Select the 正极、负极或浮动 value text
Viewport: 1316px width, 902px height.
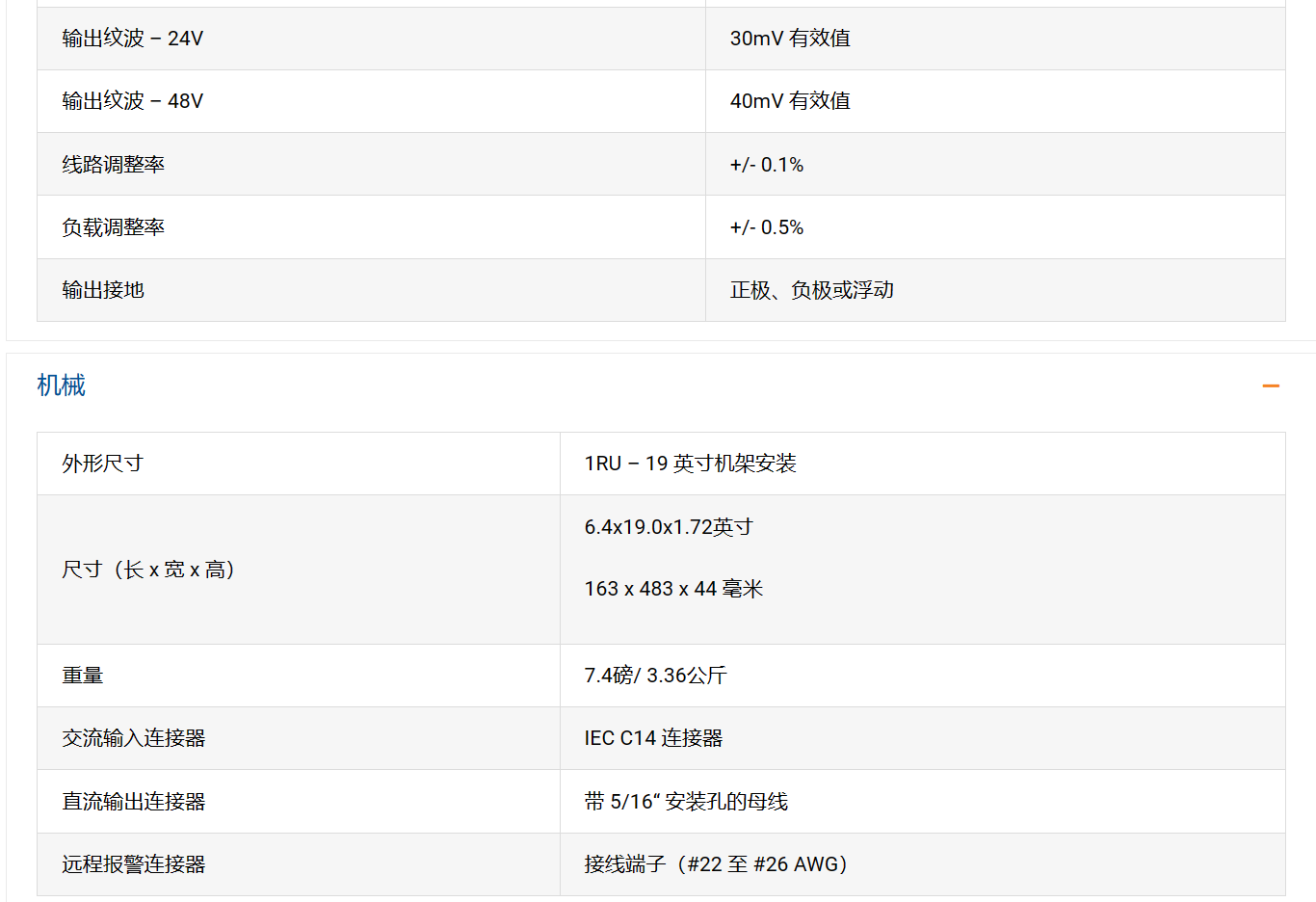coord(812,290)
